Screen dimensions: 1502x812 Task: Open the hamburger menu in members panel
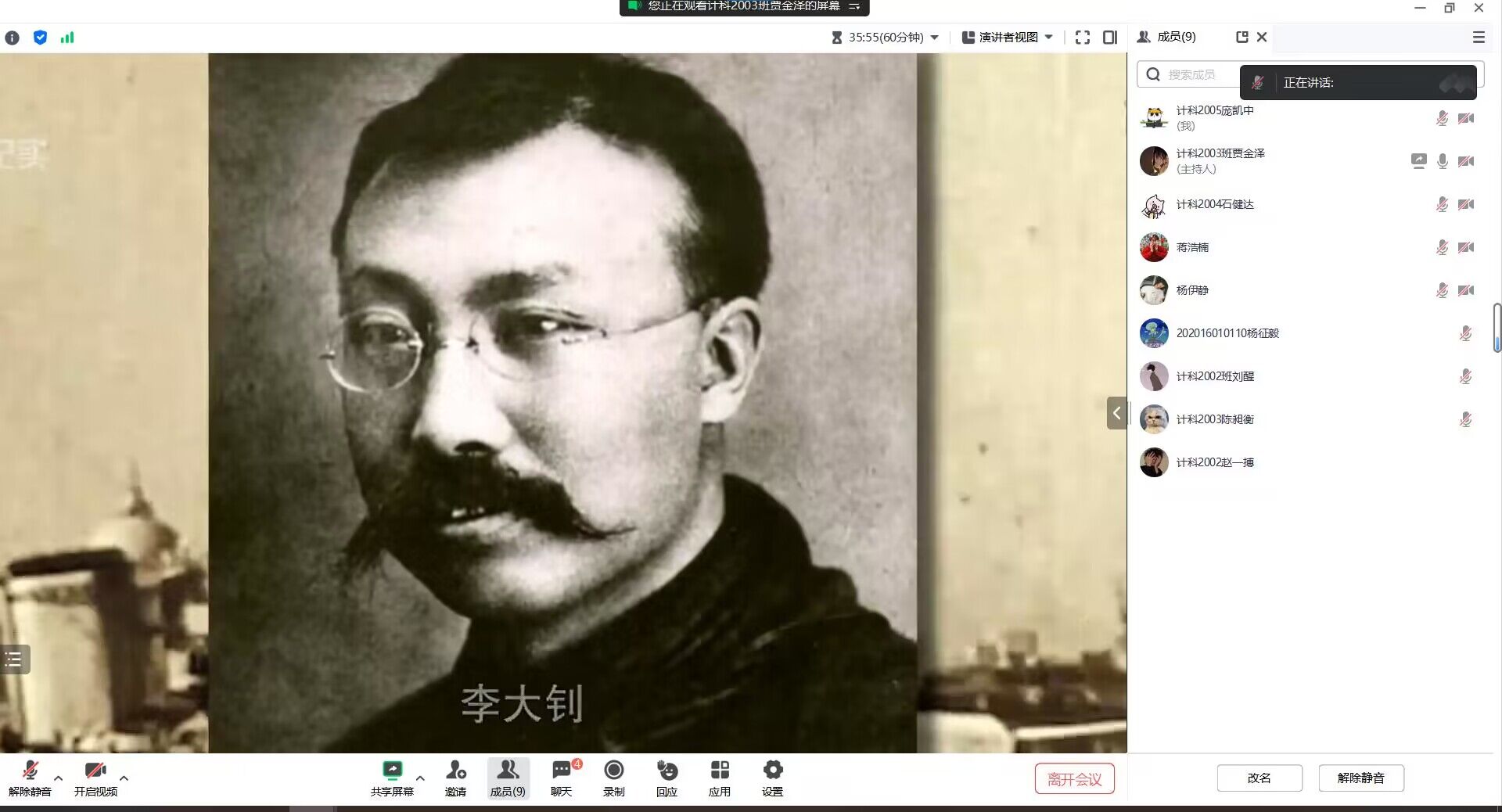pyautogui.click(x=1479, y=38)
